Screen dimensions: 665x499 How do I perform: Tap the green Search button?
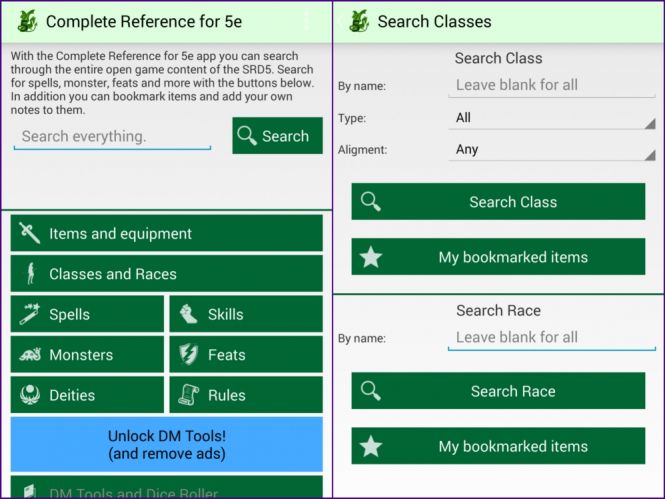pyautogui.click(x=277, y=136)
